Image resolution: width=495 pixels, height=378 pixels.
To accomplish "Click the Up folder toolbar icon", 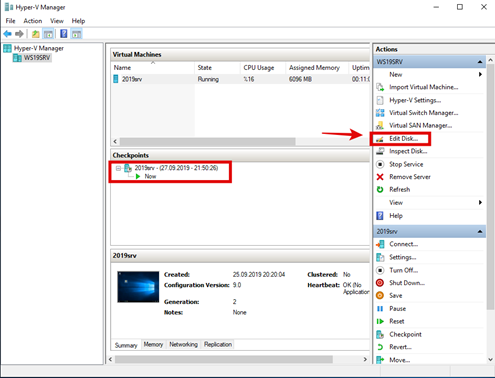I will tap(36, 34).
